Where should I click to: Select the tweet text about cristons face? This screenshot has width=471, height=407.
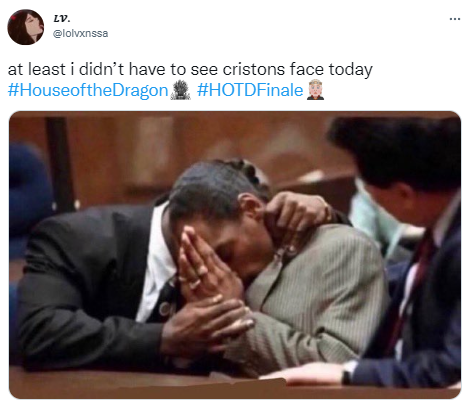coord(190,69)
